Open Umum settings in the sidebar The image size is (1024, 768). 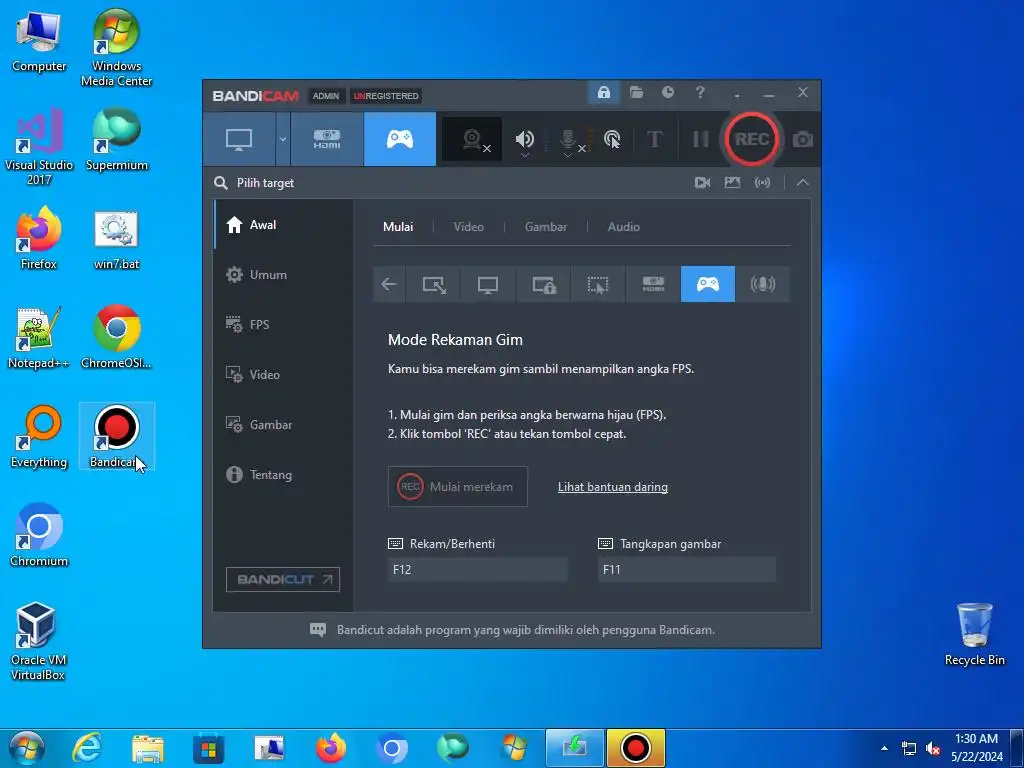[x=283, y=275]
